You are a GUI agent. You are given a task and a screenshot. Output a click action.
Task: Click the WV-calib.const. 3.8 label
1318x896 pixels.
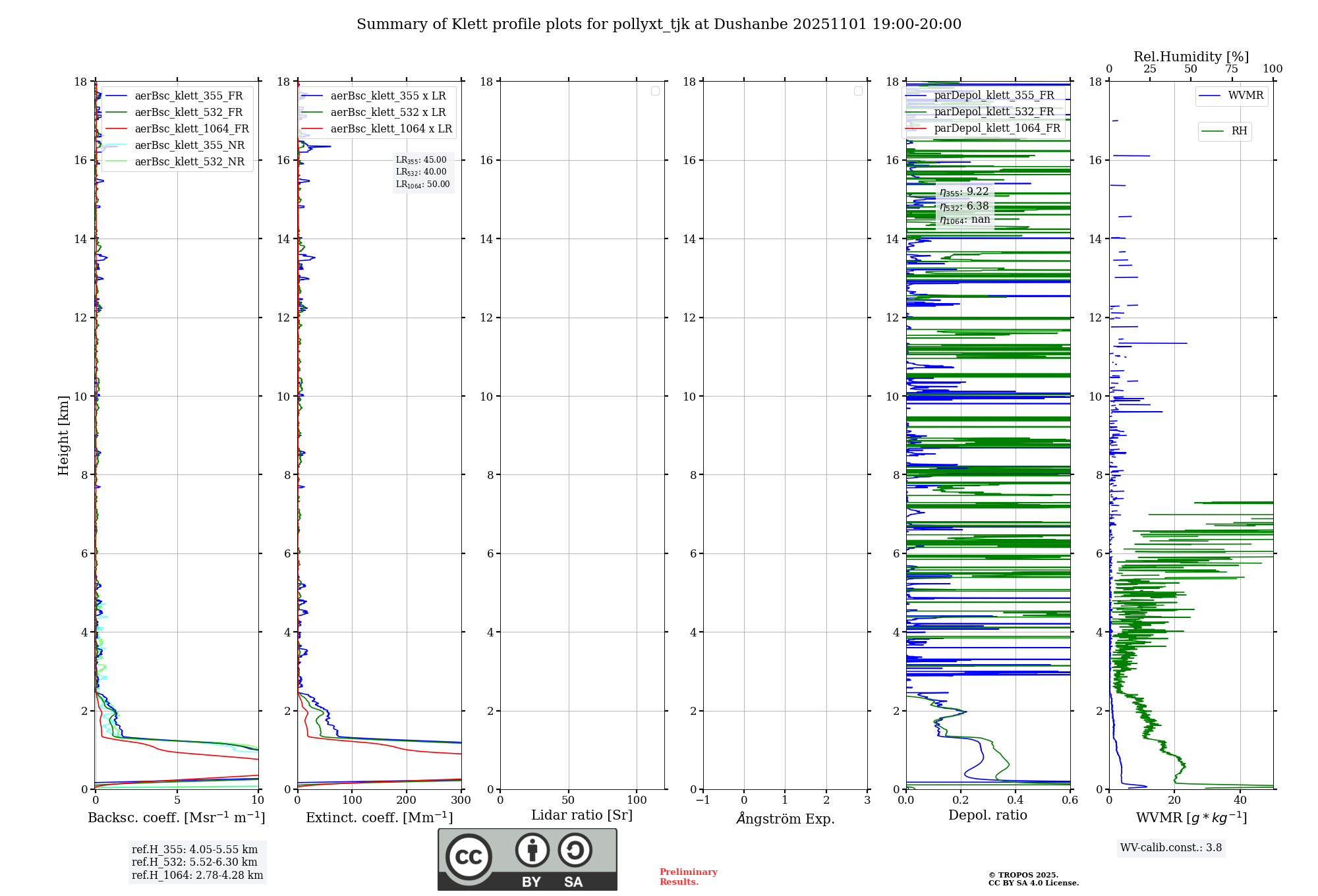[1171, 848]
